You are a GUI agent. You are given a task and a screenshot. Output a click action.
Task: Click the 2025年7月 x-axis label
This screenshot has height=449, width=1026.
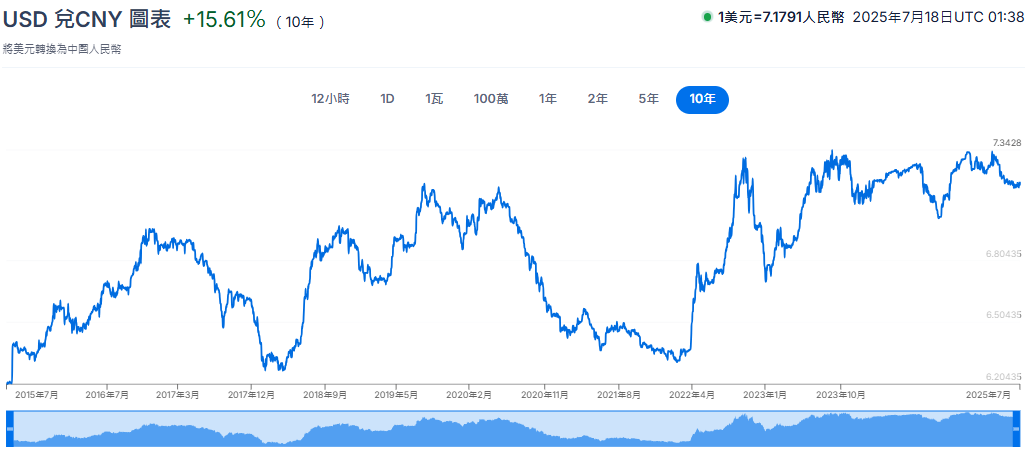pos(989,395)
